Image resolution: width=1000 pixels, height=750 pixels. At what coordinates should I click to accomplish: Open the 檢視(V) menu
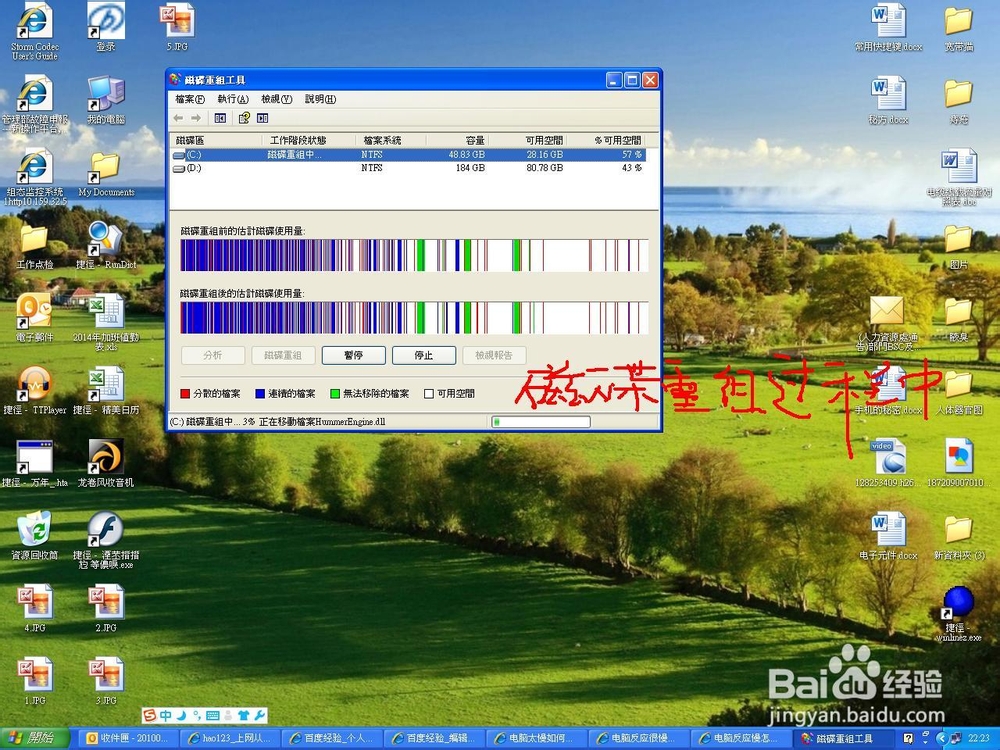click(276, 99)
